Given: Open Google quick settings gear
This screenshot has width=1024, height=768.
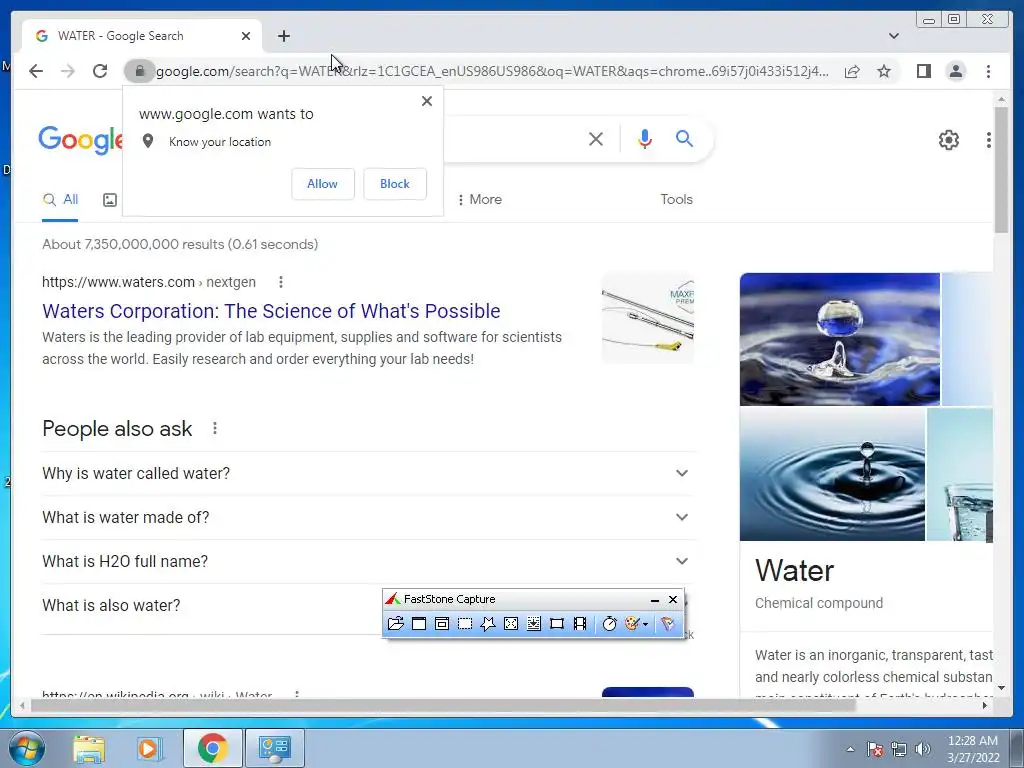Looking at the screenshot, I should tap(948, 140).
